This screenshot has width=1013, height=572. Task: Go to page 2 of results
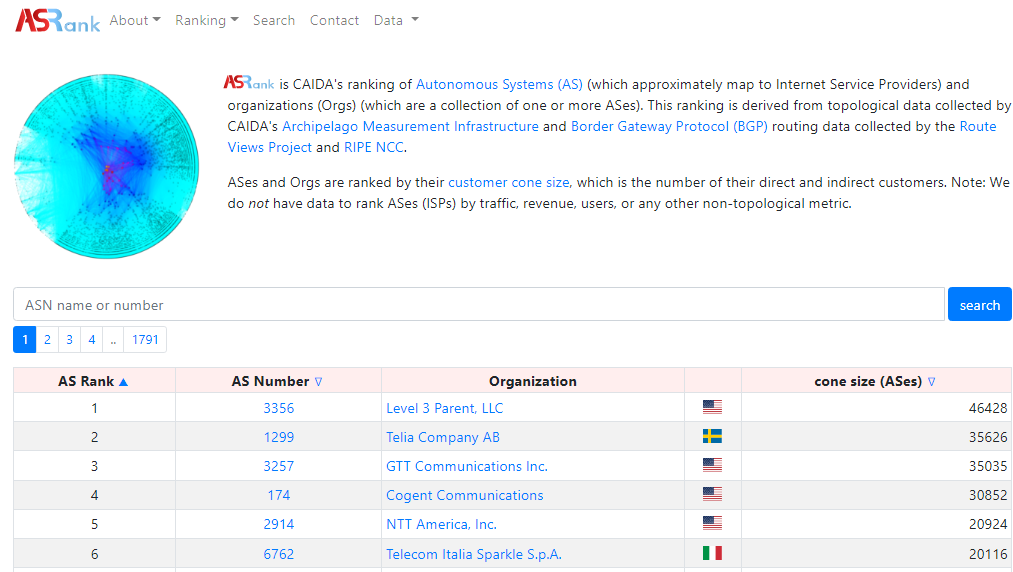click(47, 340)
